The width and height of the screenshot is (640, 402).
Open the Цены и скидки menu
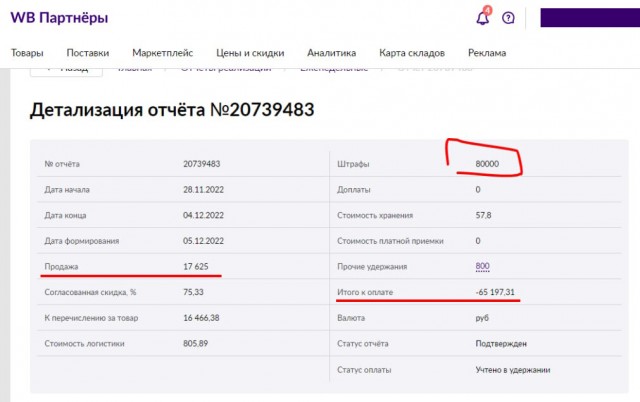point(250,53)
